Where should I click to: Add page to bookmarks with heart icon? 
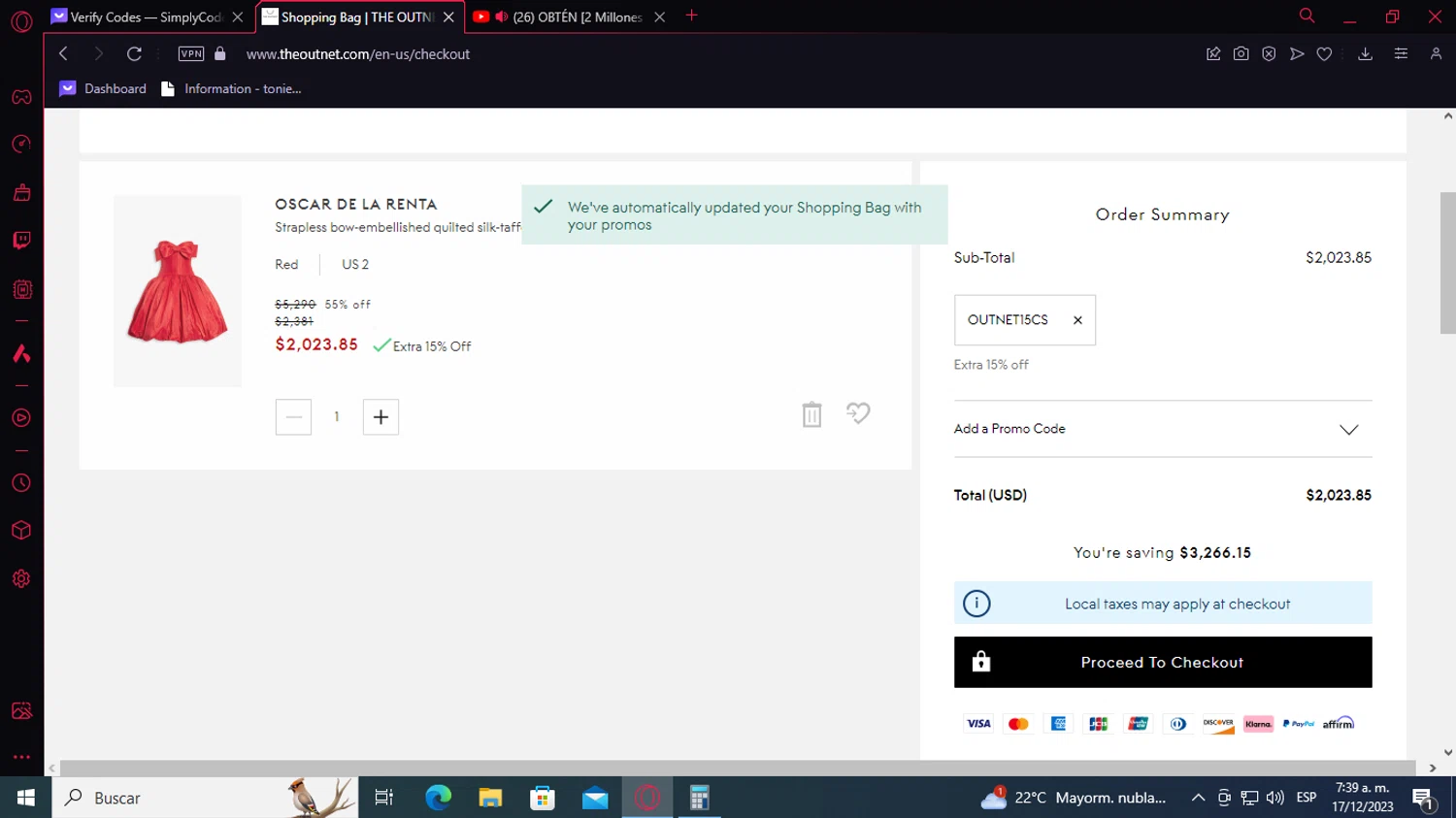[1324, 54]
